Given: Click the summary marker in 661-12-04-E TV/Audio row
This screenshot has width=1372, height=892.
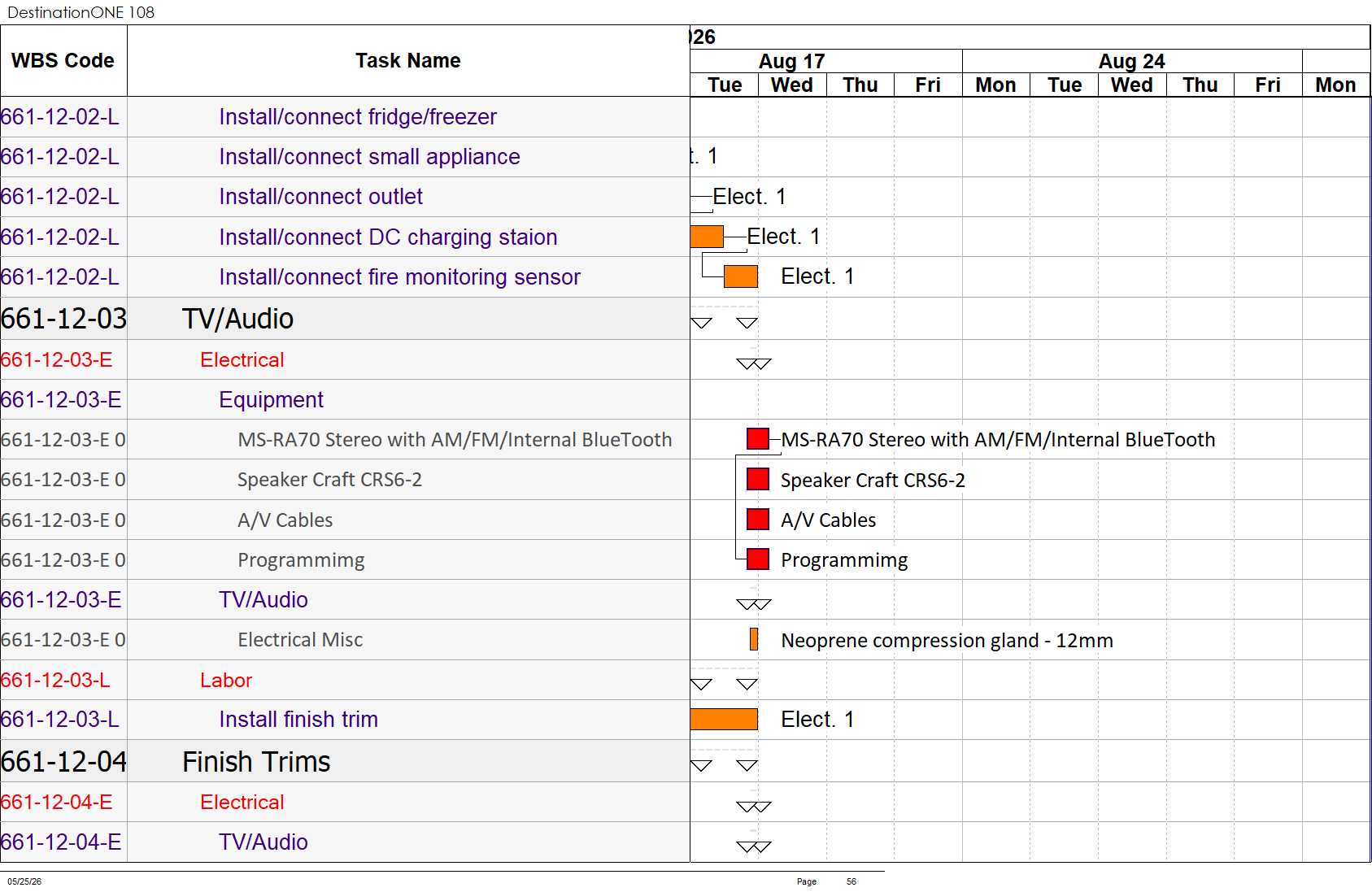Looking at the screenshot, I should point(753,846).
